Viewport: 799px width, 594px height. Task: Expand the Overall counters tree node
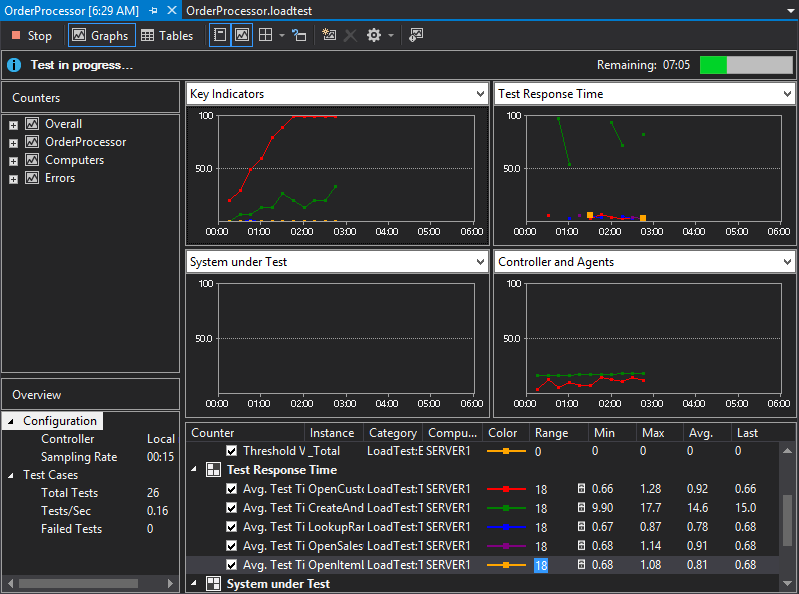(13, 125)
